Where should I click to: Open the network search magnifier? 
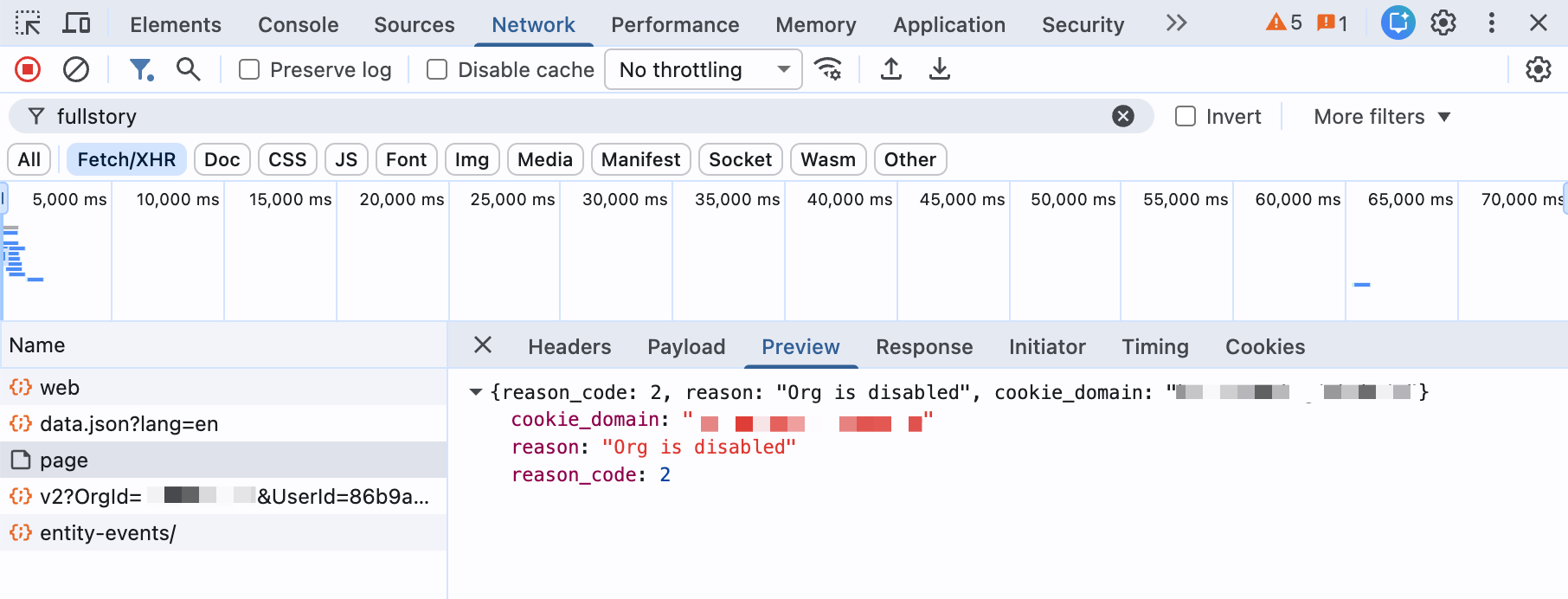(x=188, y=69)
